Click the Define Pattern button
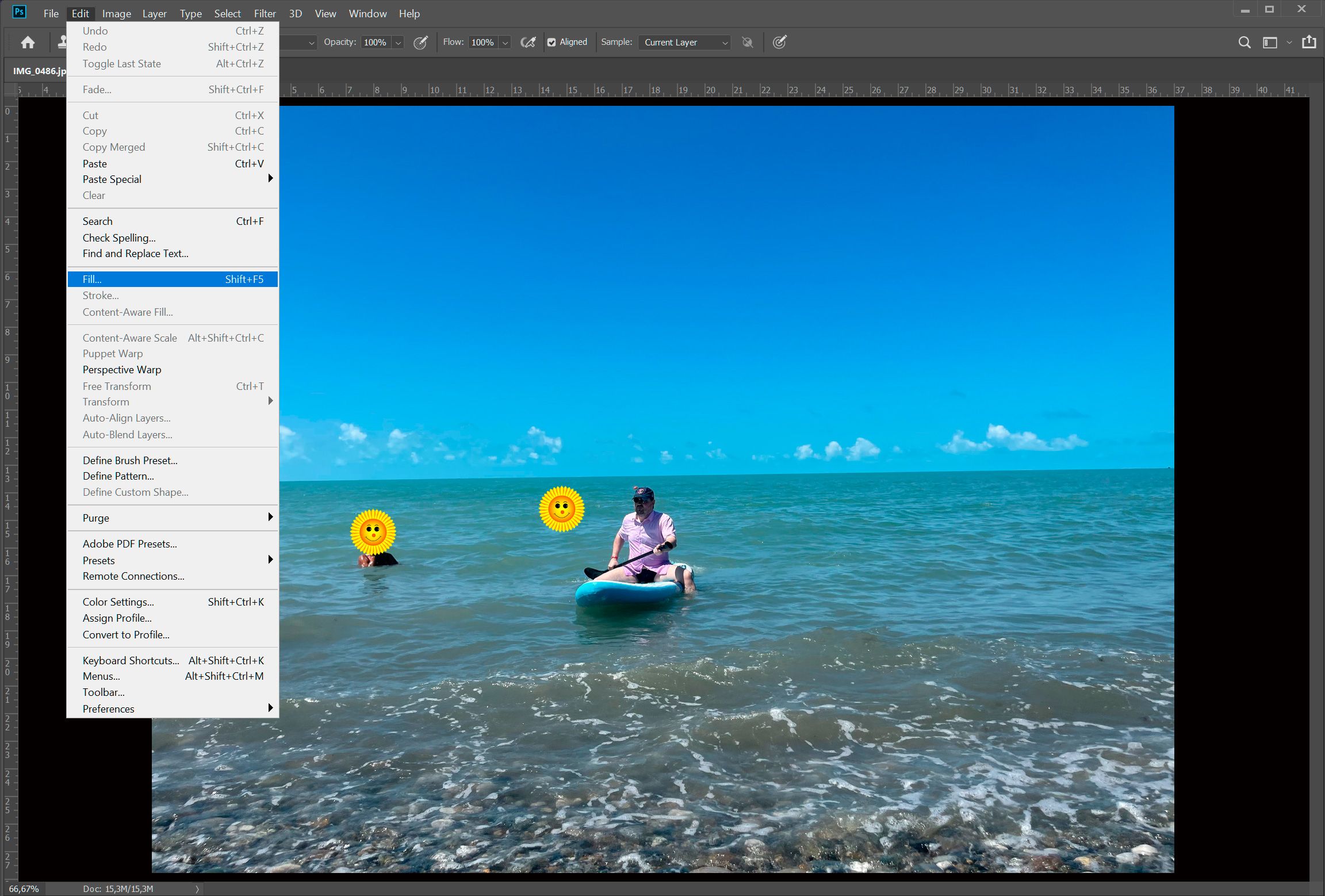1325x896 pixels. (117, 475)
